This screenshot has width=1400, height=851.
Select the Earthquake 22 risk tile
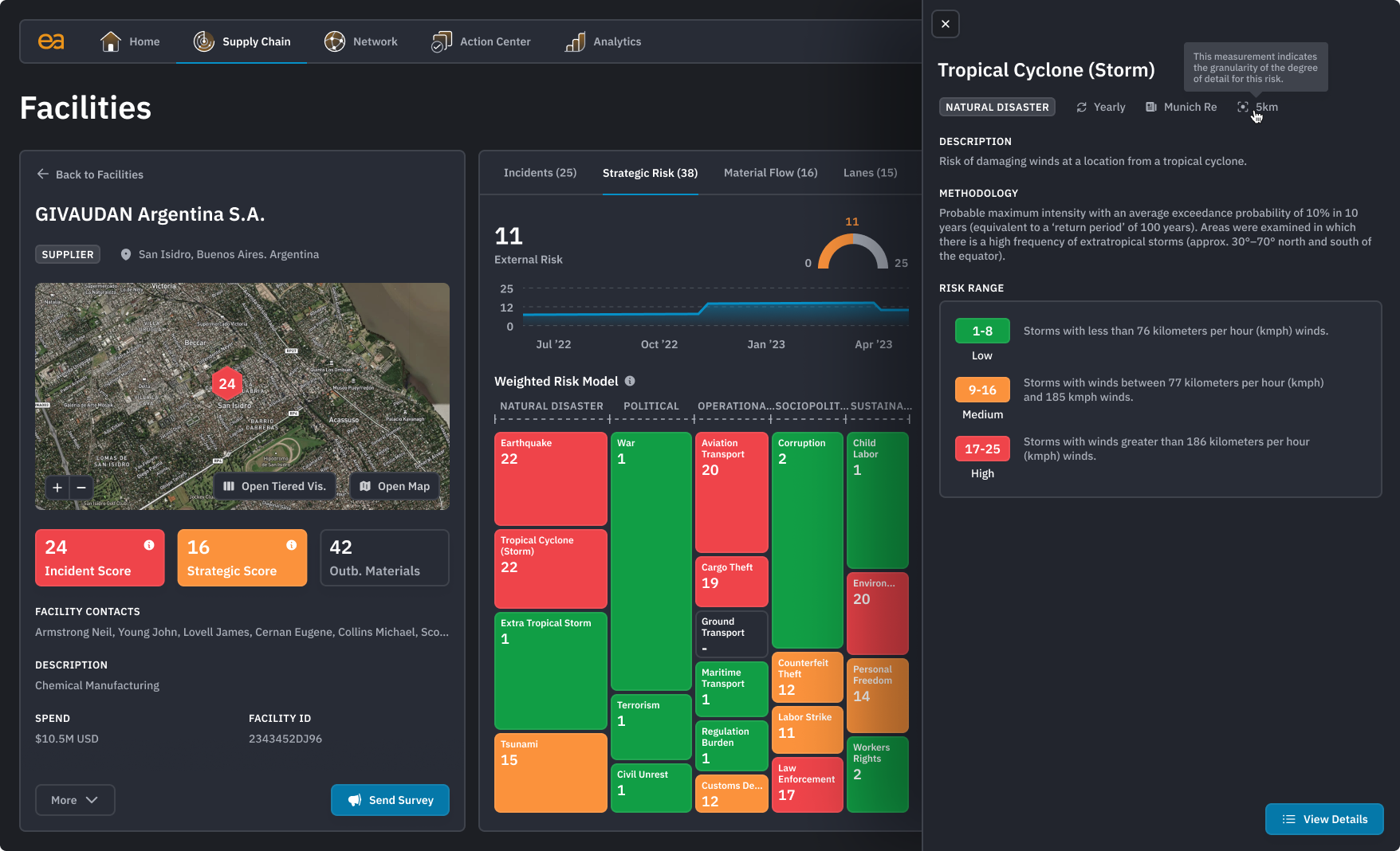pyautogui.click(x=551, y=479)
